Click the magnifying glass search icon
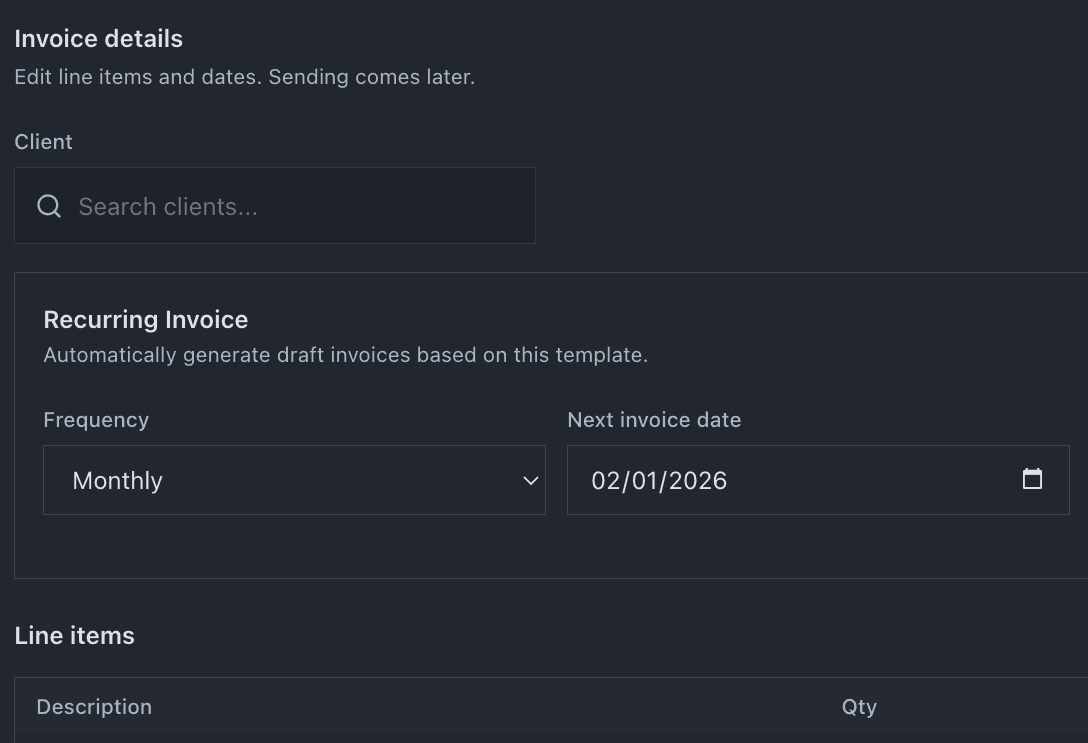This screenshot has height=743, width=1088. 48,206
